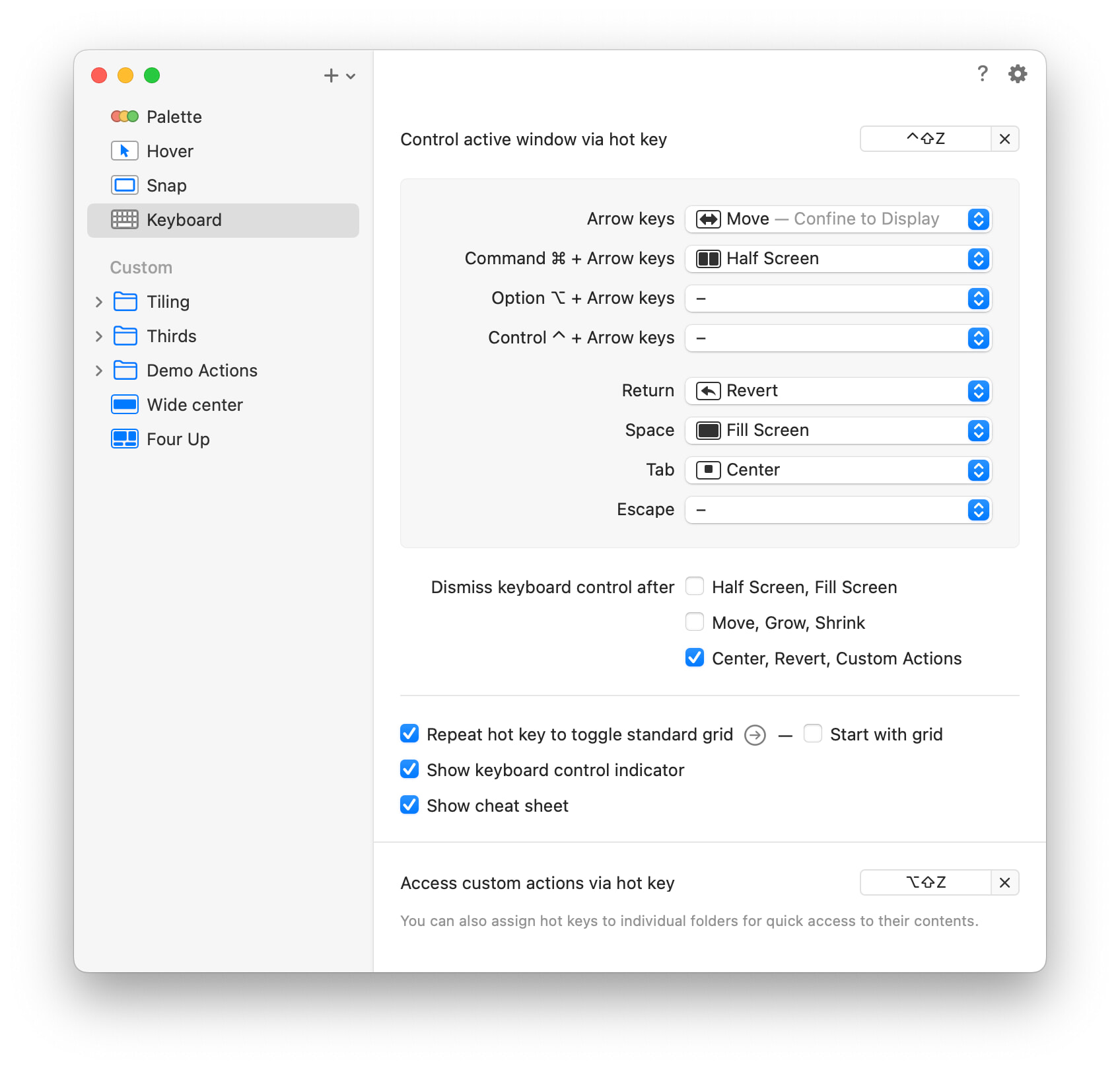Screen dimensions: 1120x1070
Task: Expand the Demo Actions folder
Action: (x=99, y=371)
